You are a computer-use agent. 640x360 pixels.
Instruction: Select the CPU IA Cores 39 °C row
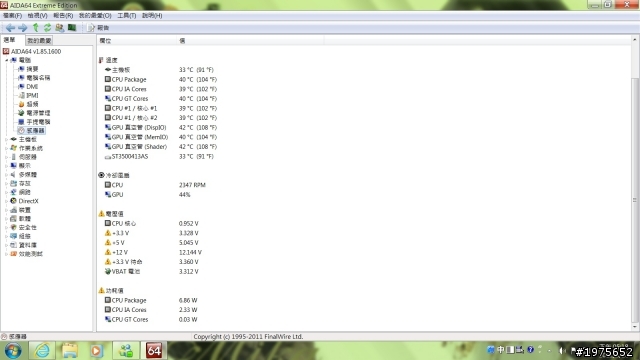(x=161, y=89)
